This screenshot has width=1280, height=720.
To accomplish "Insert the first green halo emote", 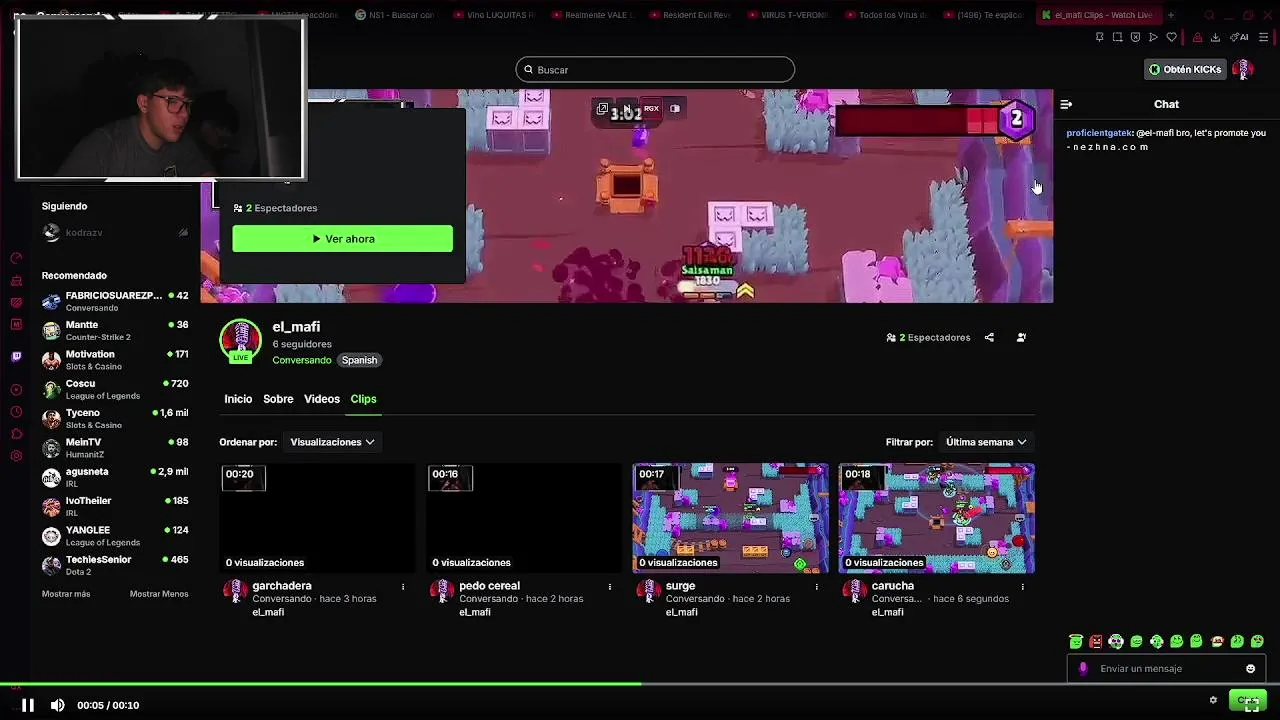I will tap(1076, 642).
